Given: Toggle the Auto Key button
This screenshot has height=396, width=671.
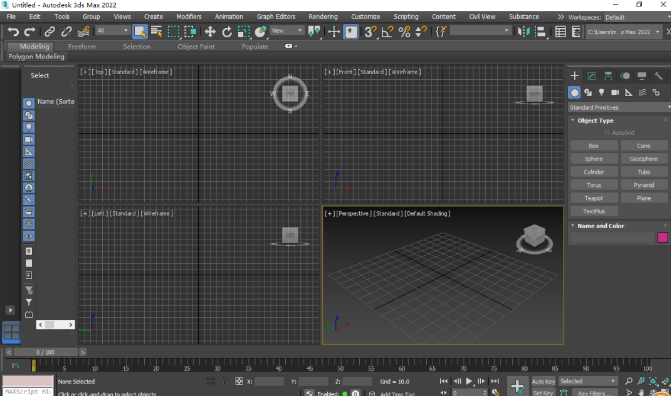Looking at the screenshot, I should pos(543,381).
